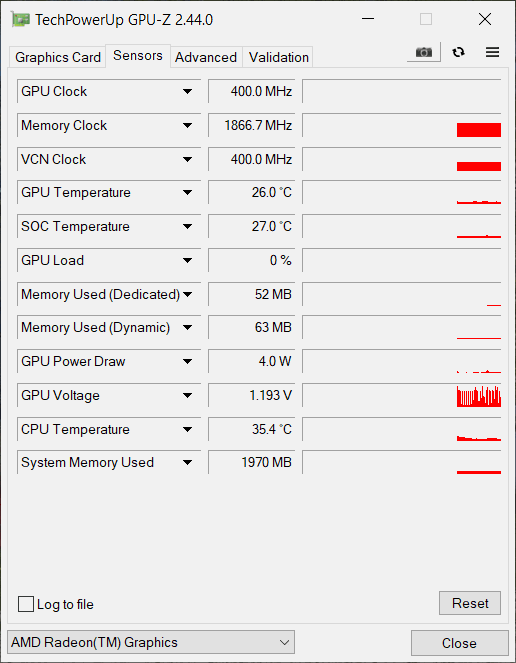Image resolution: width=516 pixels, height=663 pixels.
Task: Expand the CPU Temperature dropdown arrow
Action: pyautogui.click(x=187, y=429)
